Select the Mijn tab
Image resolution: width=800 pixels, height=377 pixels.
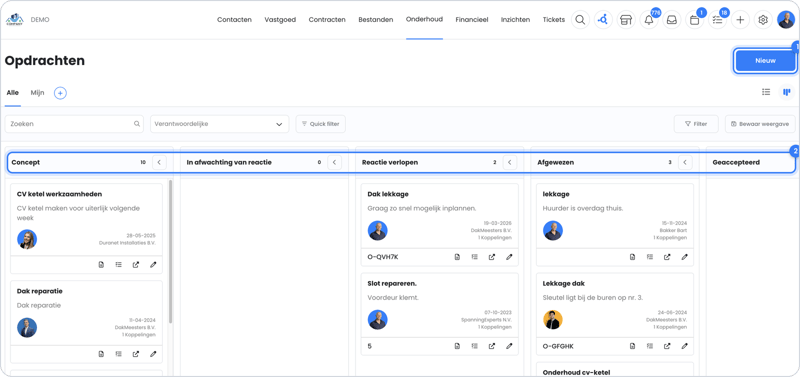click(x=37, y=93)
